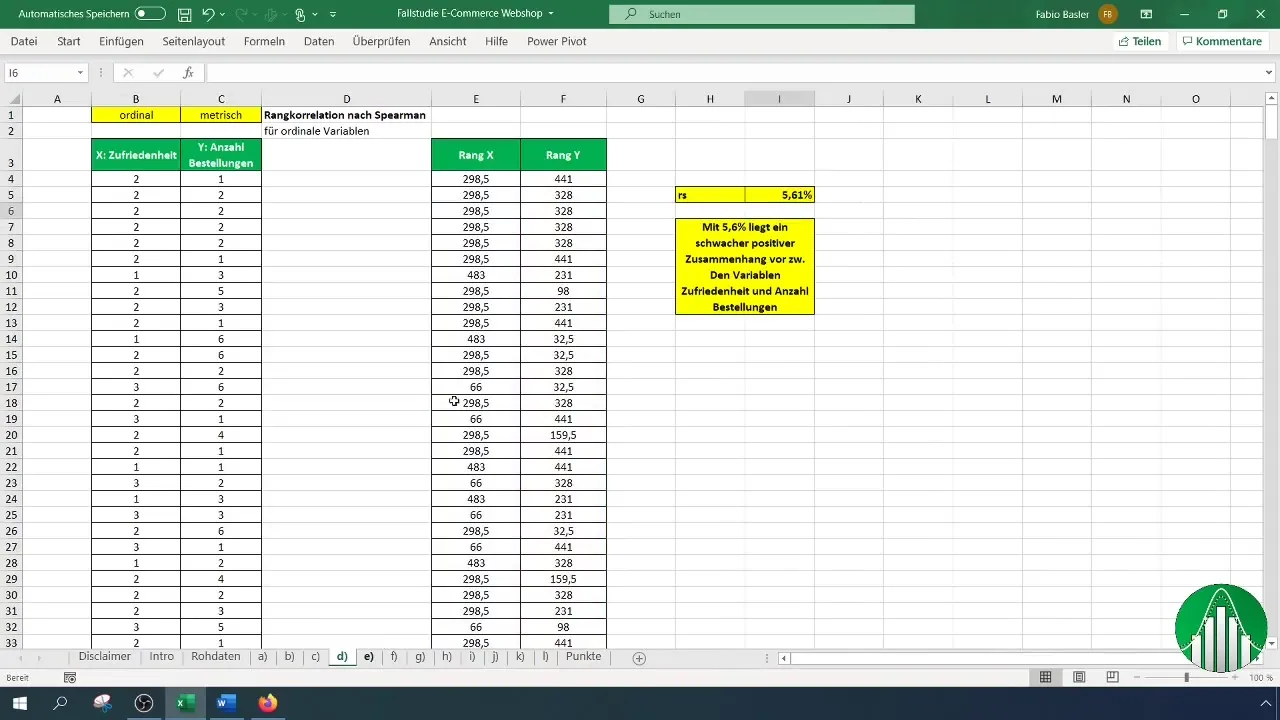This screenshot has height=720, width=1280.
Task: Open the Touch mode dropdown arrow
Action: point(314,15)
